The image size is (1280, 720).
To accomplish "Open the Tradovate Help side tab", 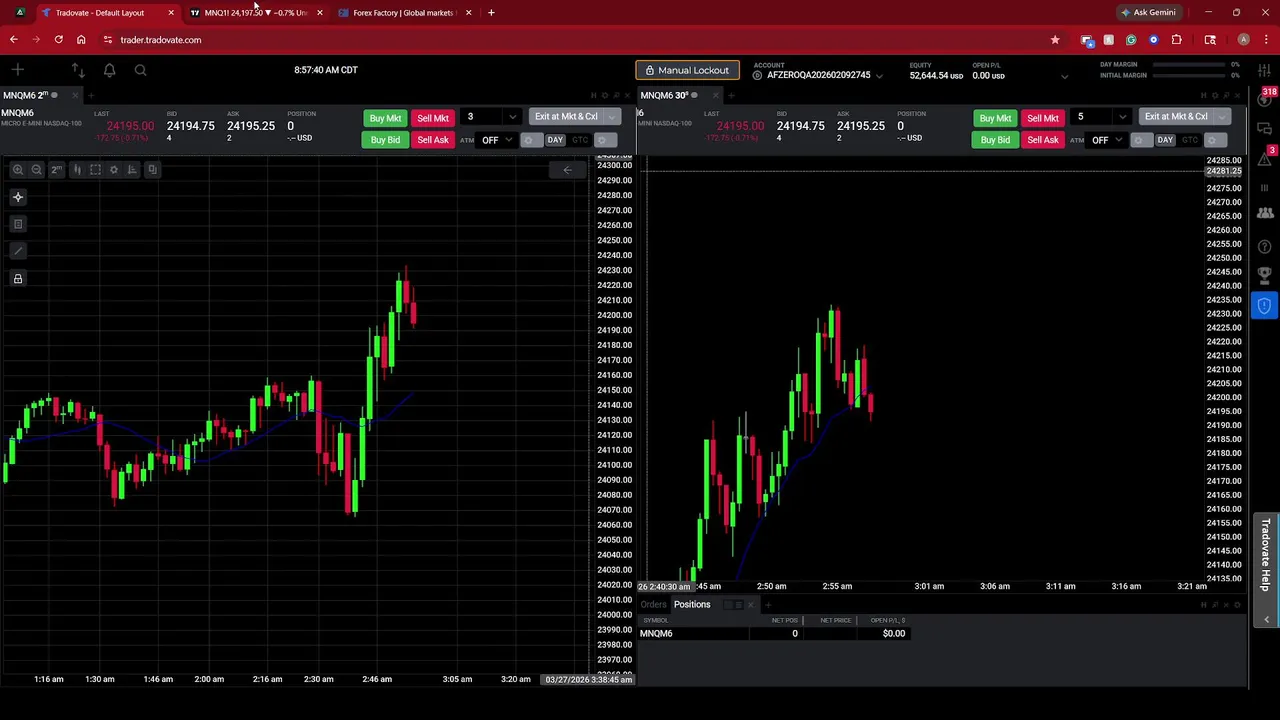I will (1265, 554).
